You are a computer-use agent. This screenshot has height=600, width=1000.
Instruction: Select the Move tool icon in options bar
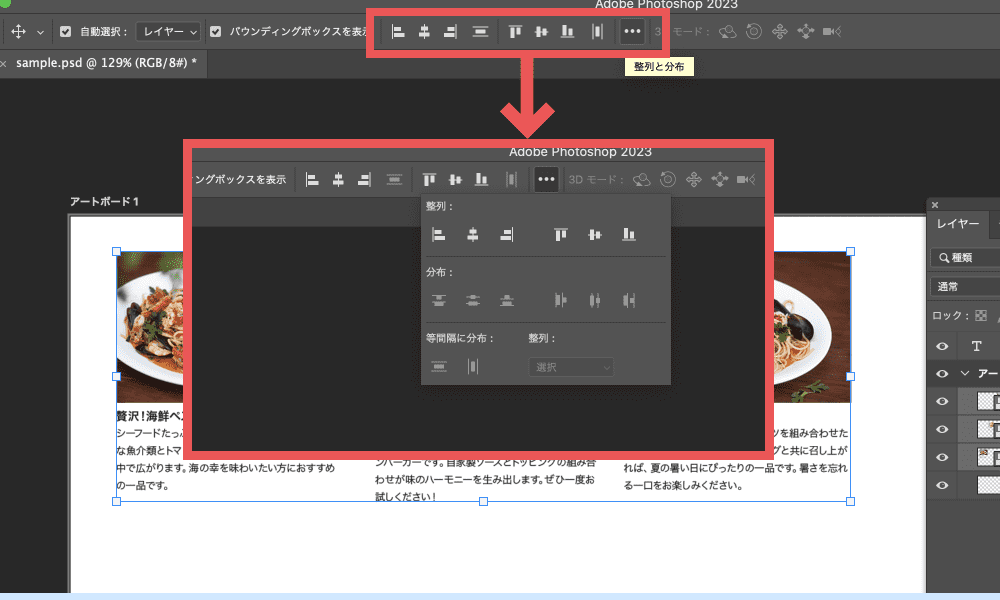pos(18,31)
